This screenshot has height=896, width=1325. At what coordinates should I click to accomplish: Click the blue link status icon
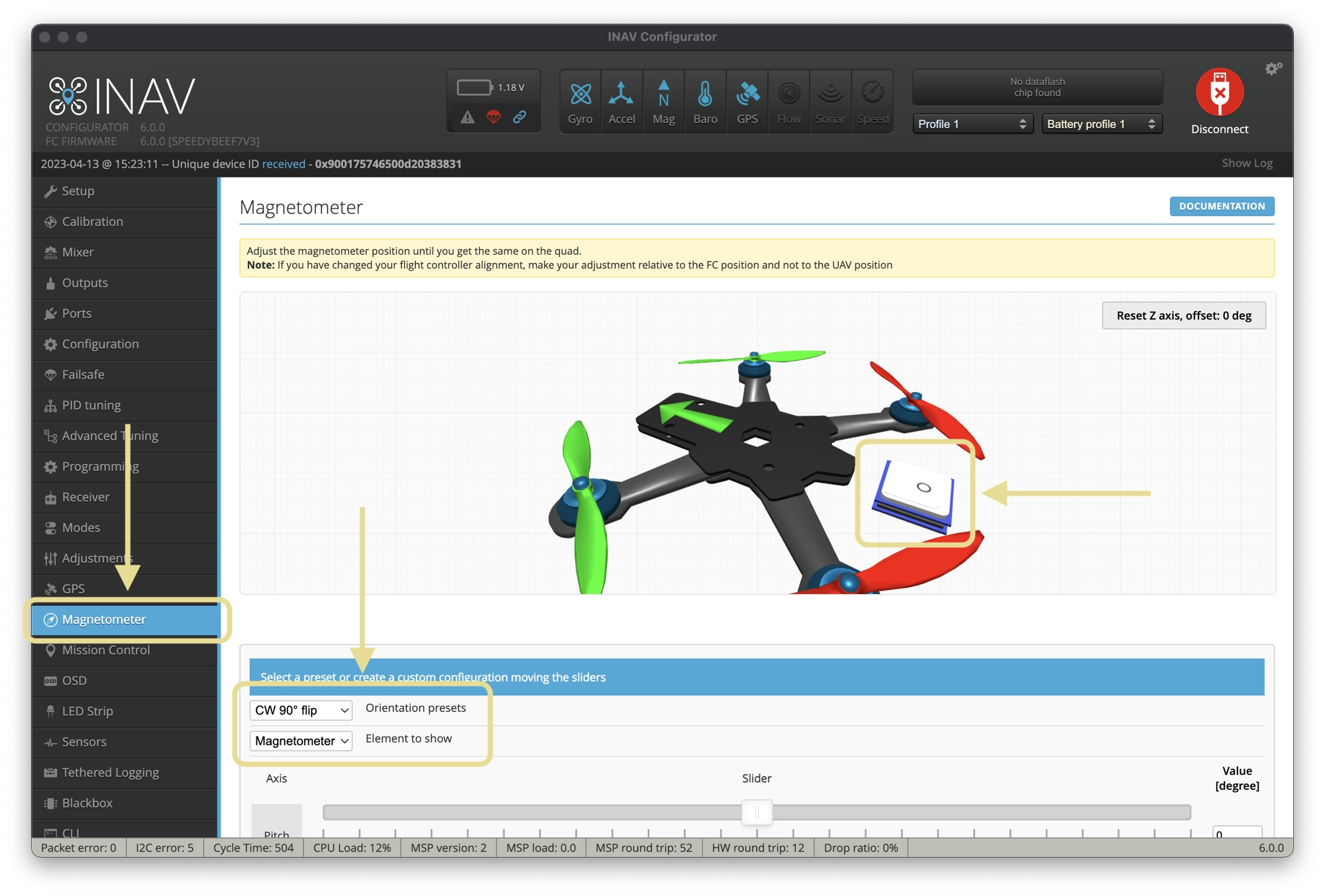(520, 117)
